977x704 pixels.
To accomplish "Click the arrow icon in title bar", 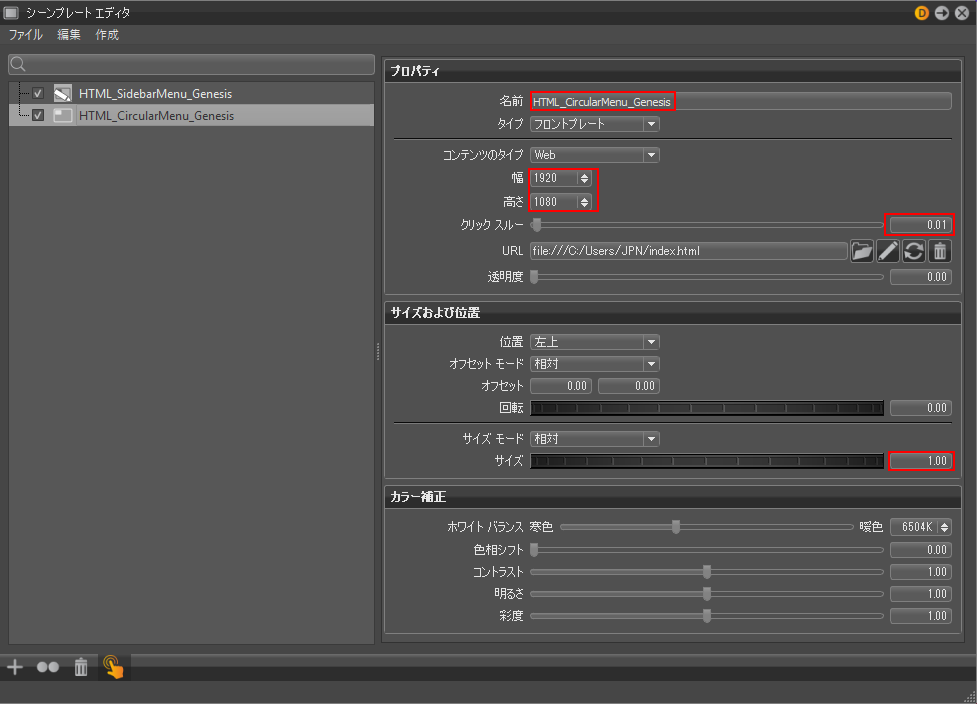I will 942,12.
